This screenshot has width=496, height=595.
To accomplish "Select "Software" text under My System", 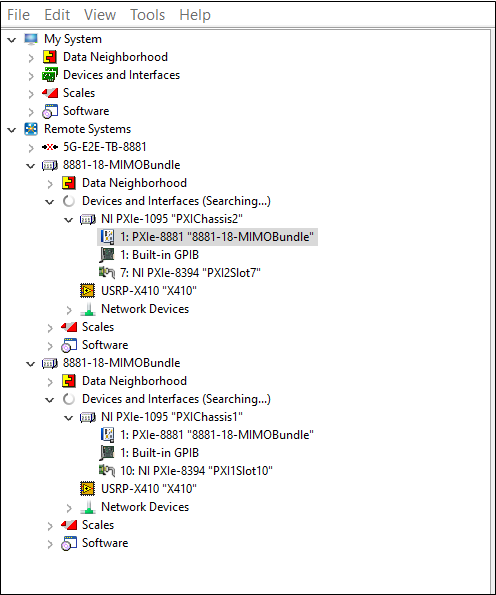I will coord(86,111).
